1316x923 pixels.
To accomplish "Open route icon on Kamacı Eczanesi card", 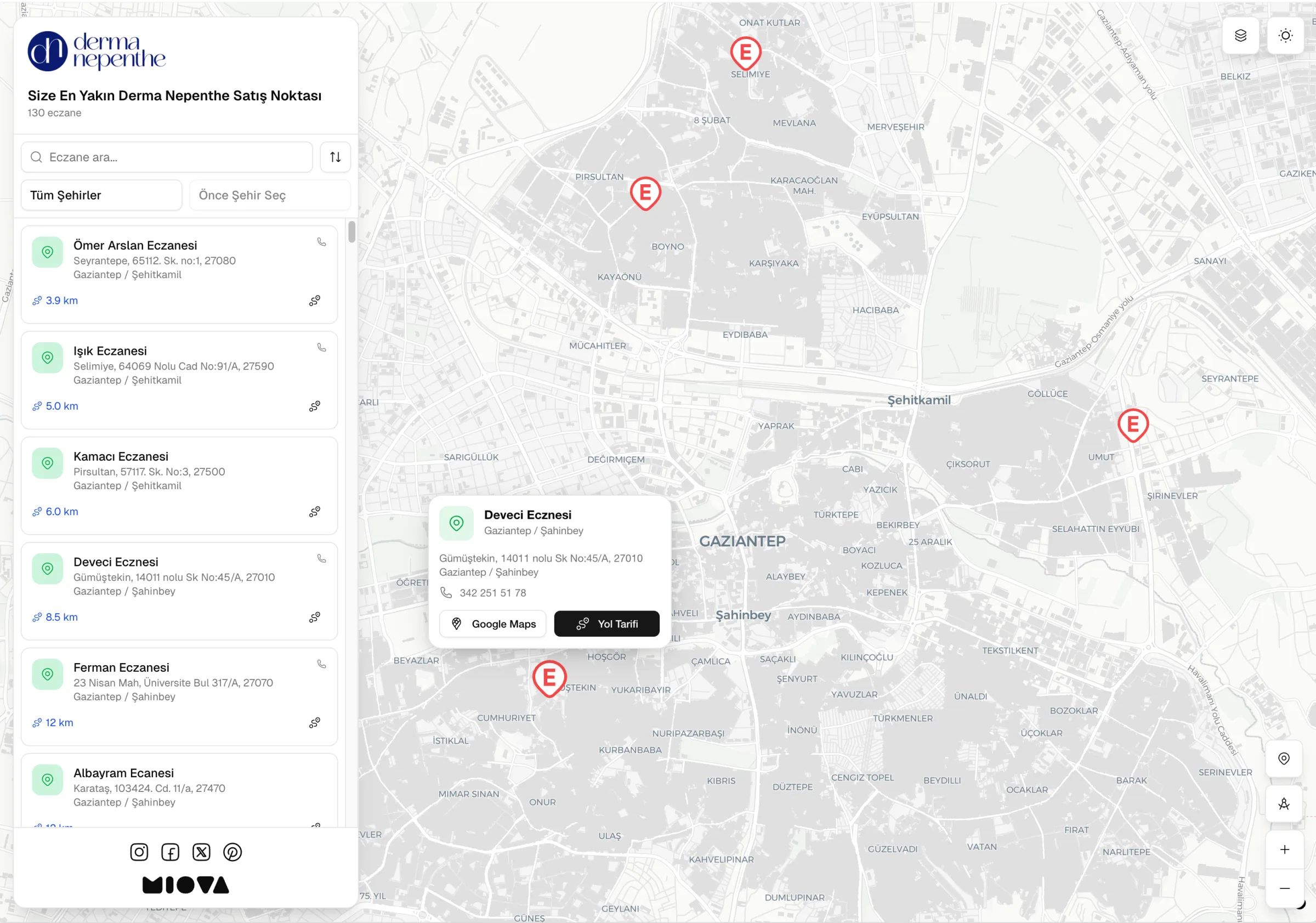I will (x=315, y=511).
